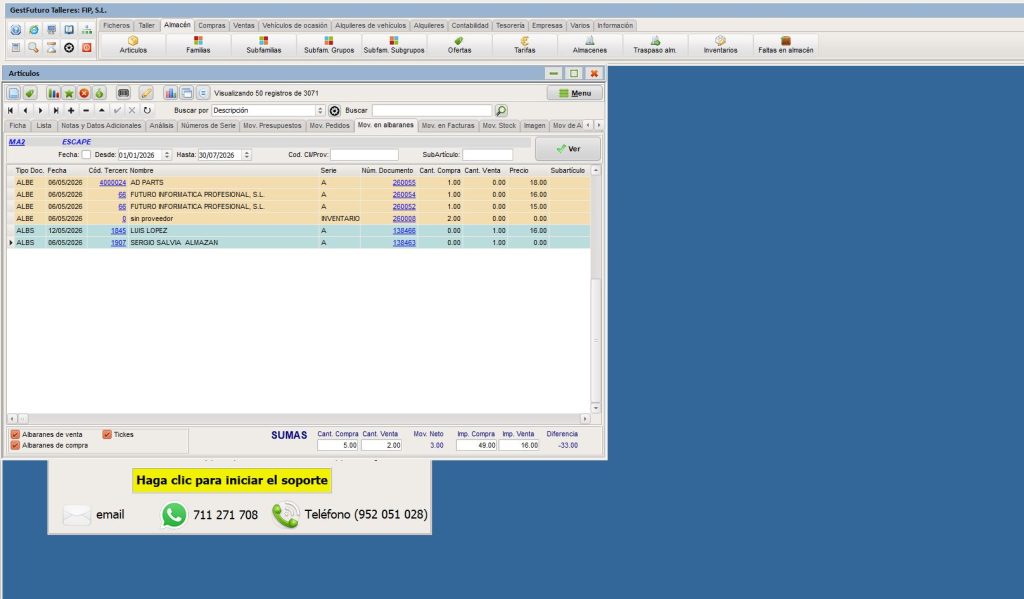Open the Subfam. Subgrupos ribbon icon
The height and width of the screenshot is (599, 1024).
tap(394, 44)
